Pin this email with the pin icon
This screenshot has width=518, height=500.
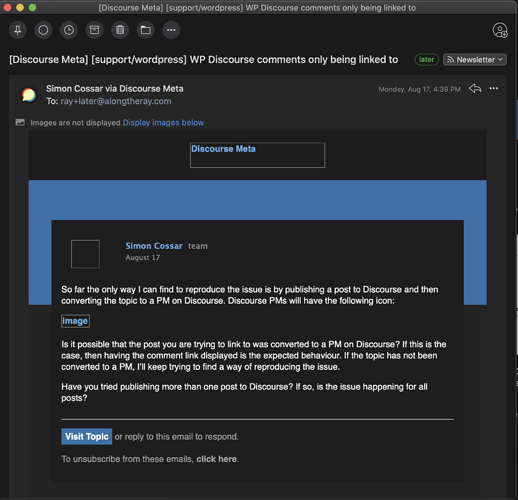coord(18,30)
